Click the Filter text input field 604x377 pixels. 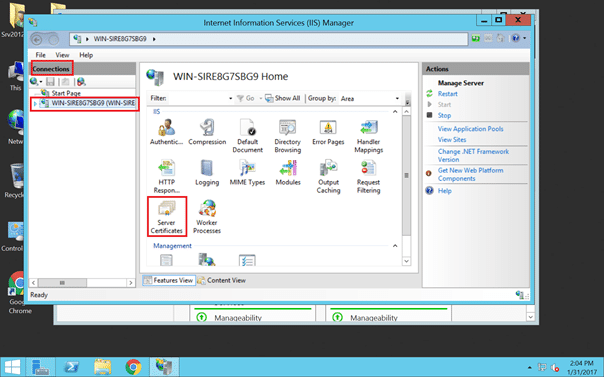coord(198,99)
